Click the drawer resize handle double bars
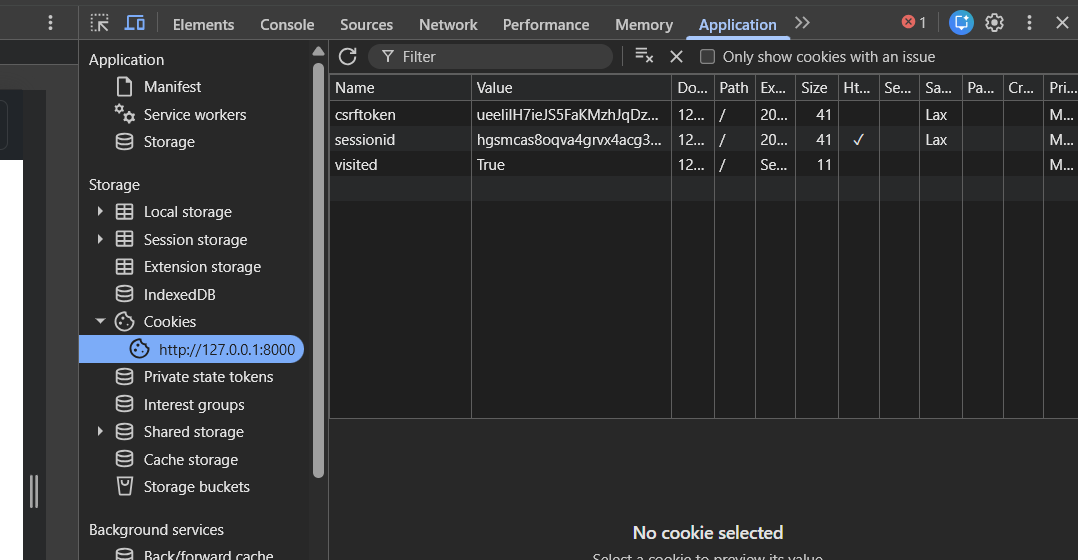Viewport: 1078px width, 560px height. click(34, 491)
